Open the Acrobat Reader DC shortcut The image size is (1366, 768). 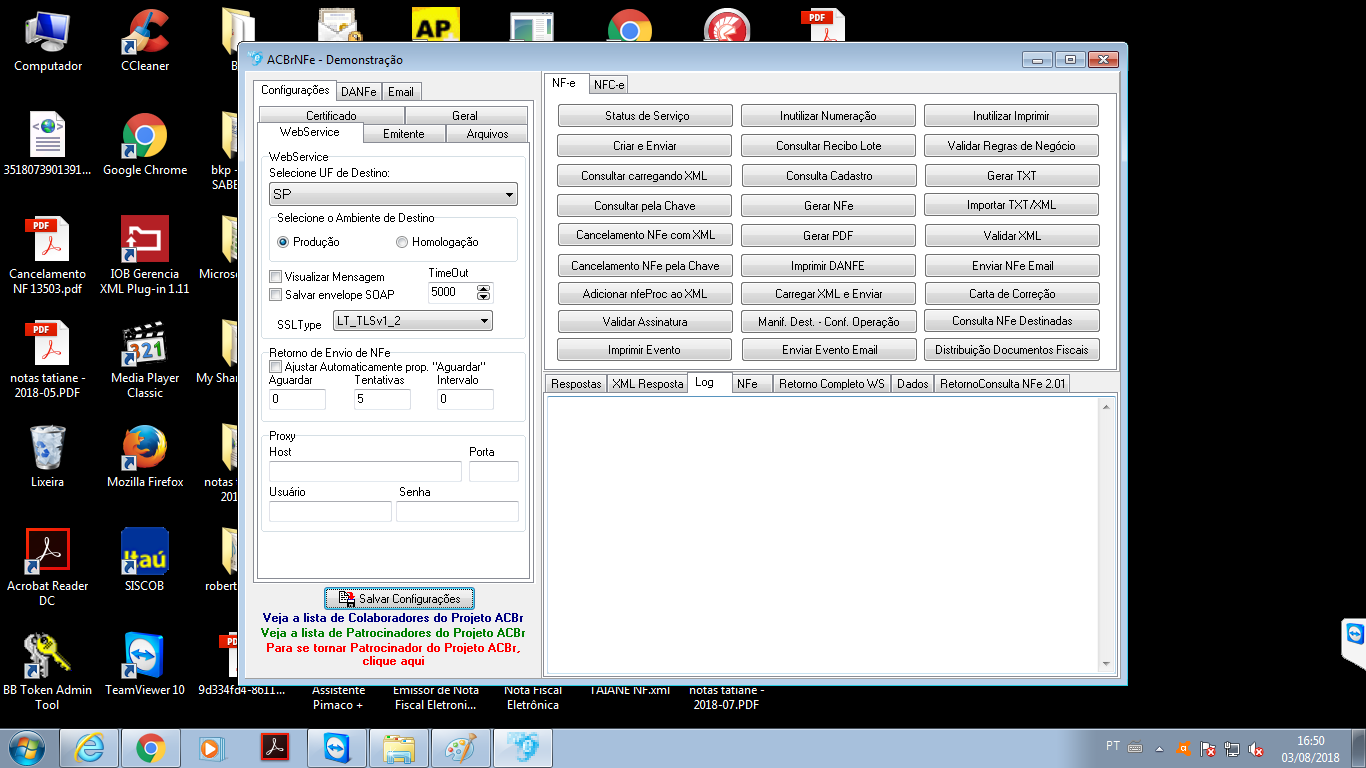click(48, 567)
